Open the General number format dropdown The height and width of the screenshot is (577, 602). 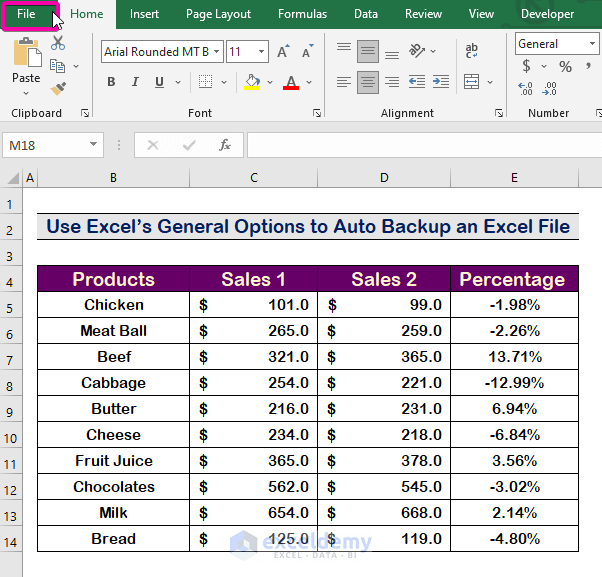tap(591, 44)
